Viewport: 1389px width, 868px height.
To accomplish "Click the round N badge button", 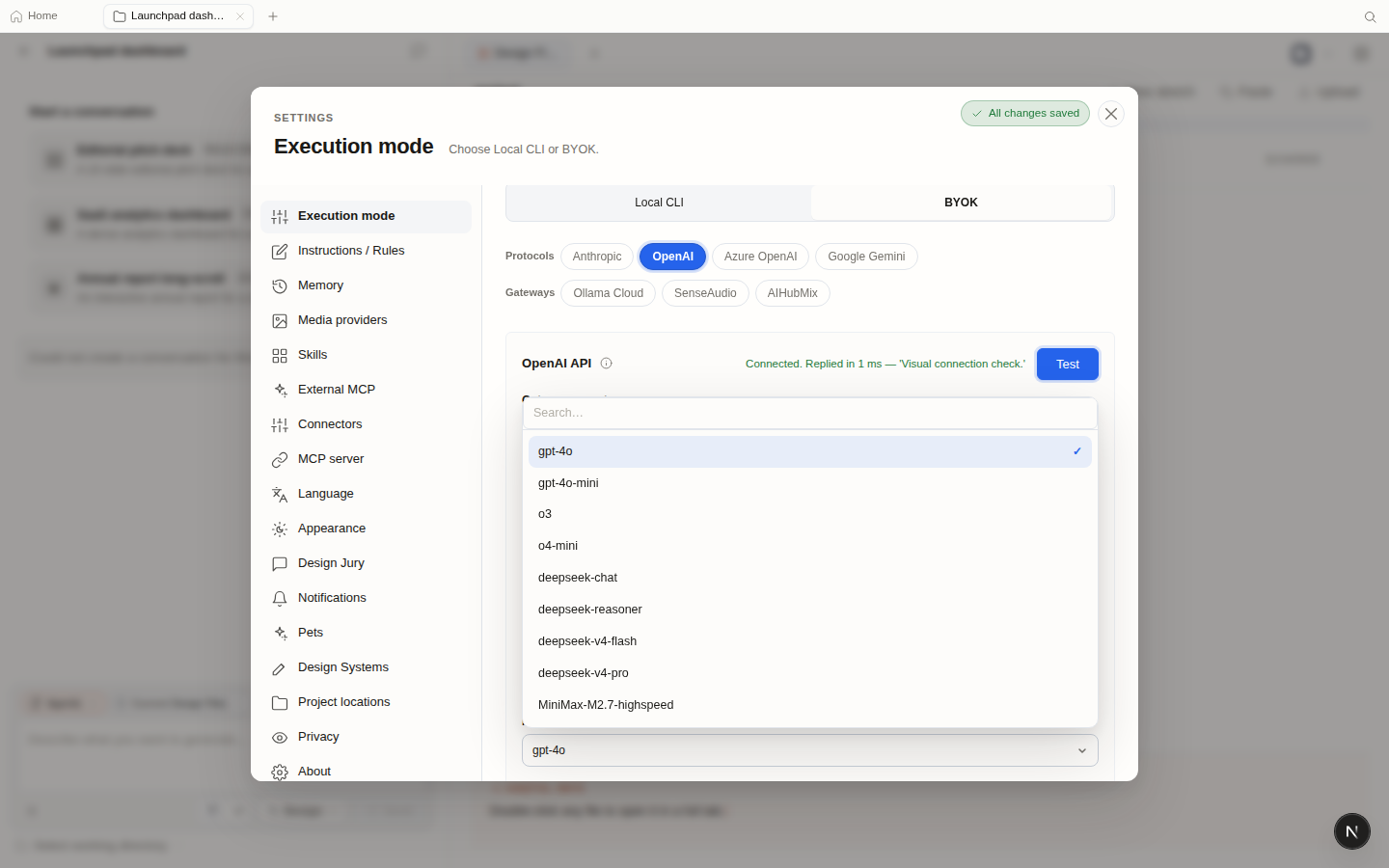I will coord(1352,831).
